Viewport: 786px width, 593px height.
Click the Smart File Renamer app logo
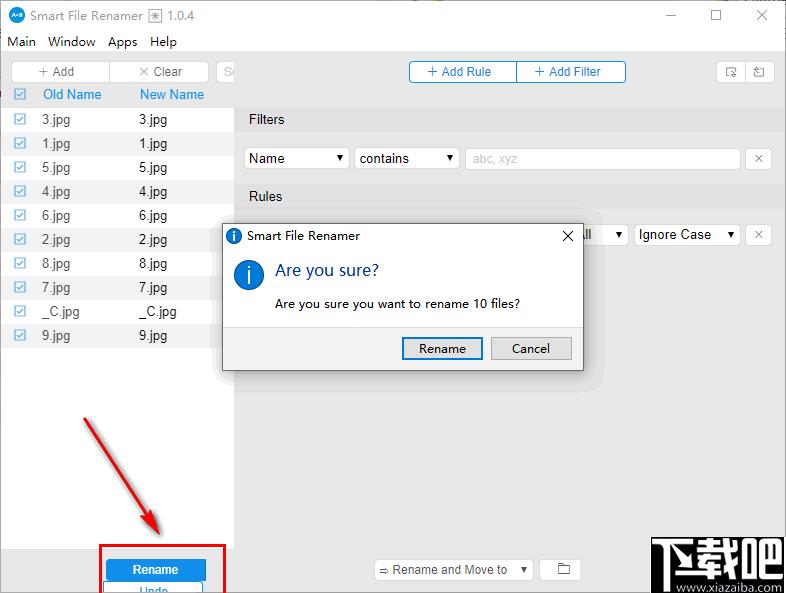[16, 15]
